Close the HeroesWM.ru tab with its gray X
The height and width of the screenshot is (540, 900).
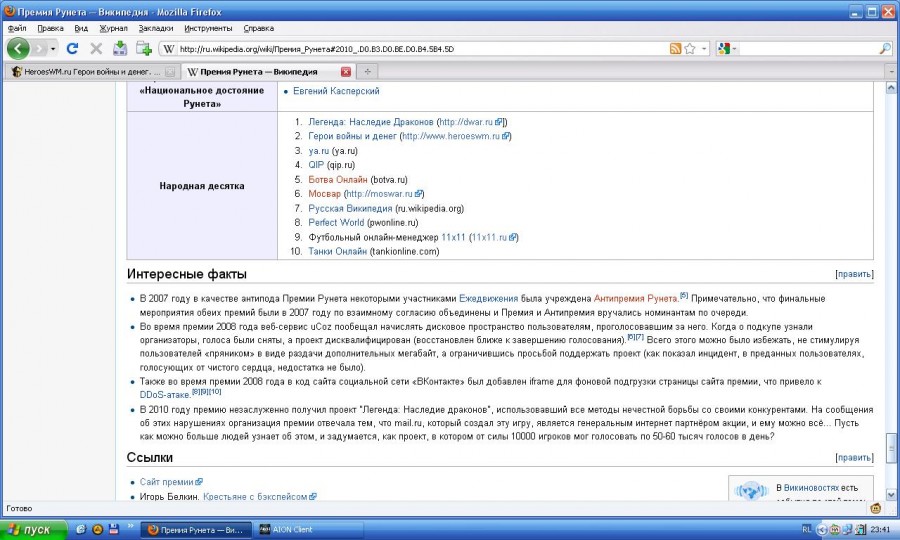pyautogui.click(x=170, y=72)
